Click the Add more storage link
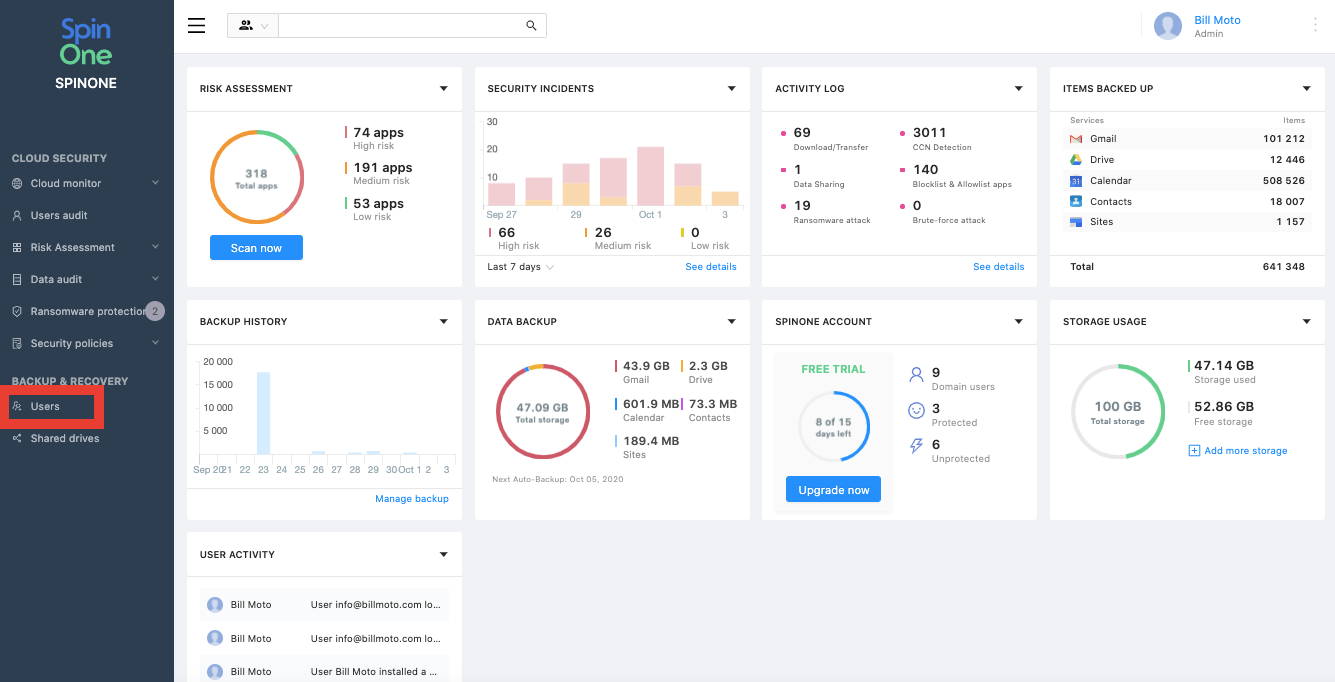The height and width of the screenshot is (682, 1335). 1244,451
